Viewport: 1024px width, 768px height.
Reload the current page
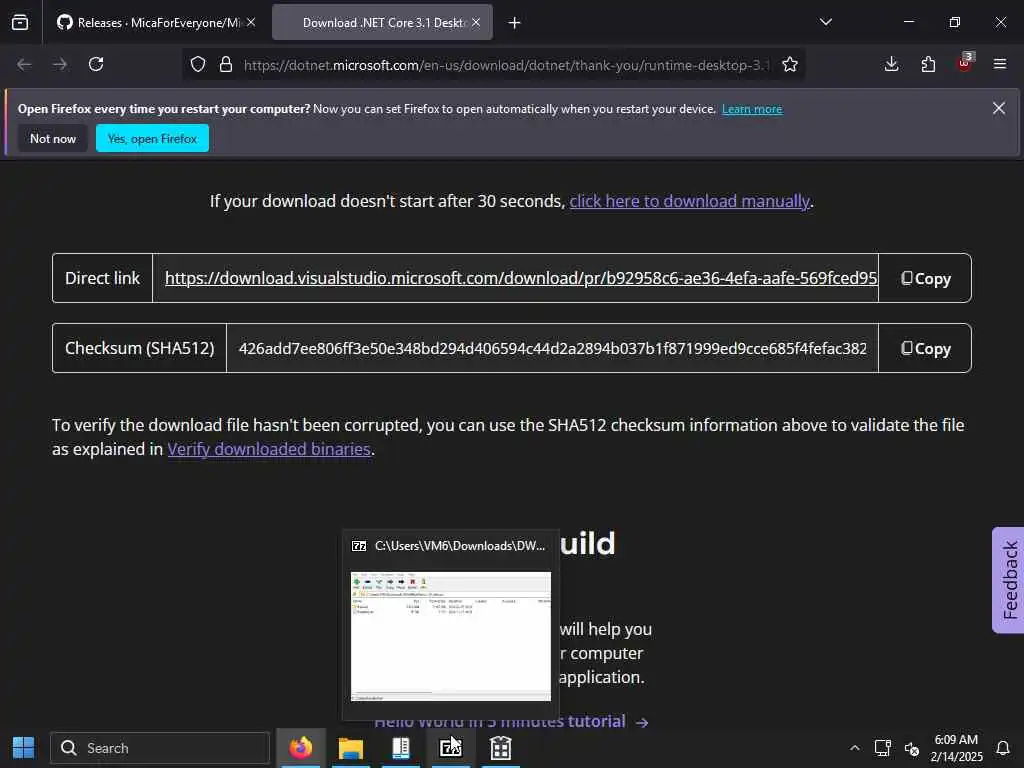[x=96, y=64]
